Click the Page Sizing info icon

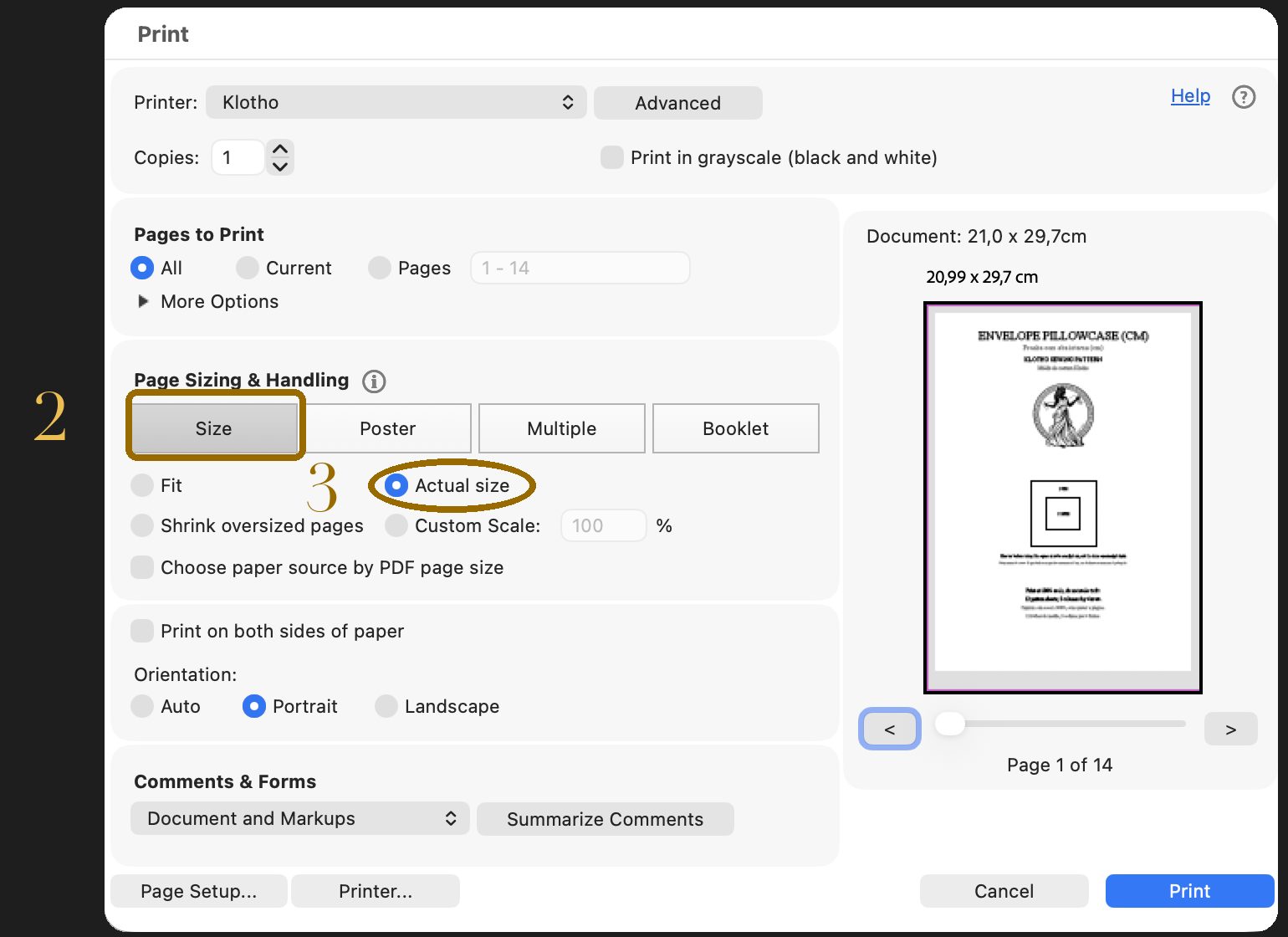pyautogui.click(x=374, y=381)
